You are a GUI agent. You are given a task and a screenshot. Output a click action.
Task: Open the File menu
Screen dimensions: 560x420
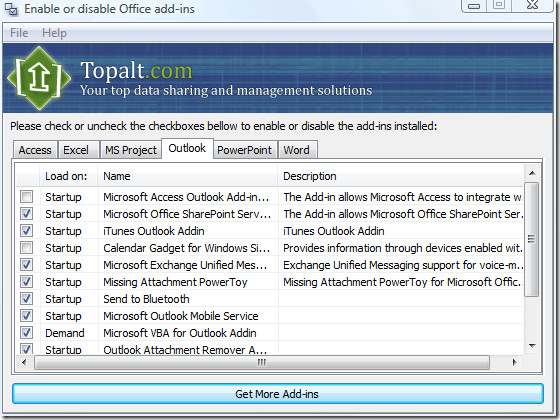click(19, 33)
